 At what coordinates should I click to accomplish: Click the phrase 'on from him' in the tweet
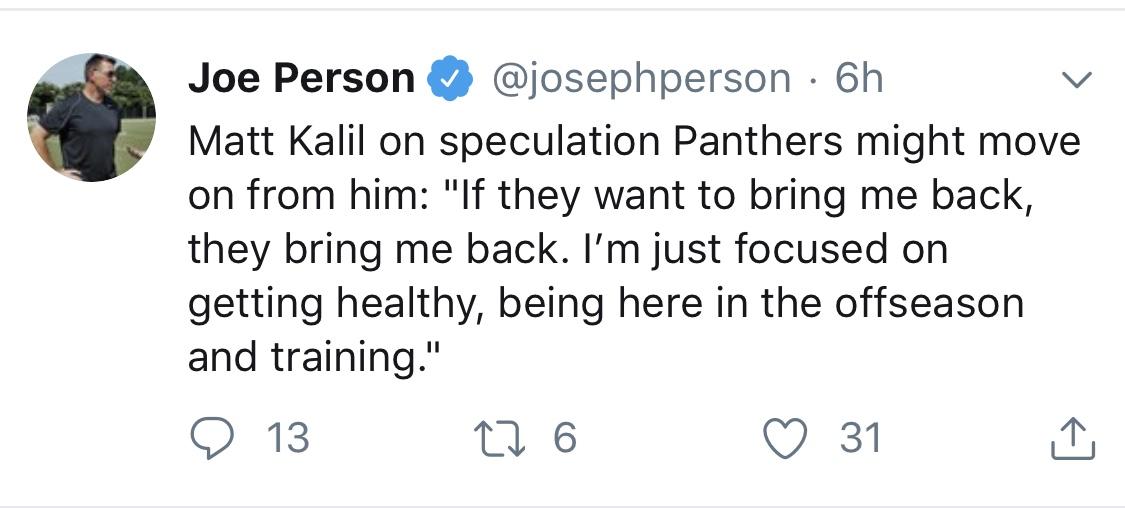click(307, 195)
